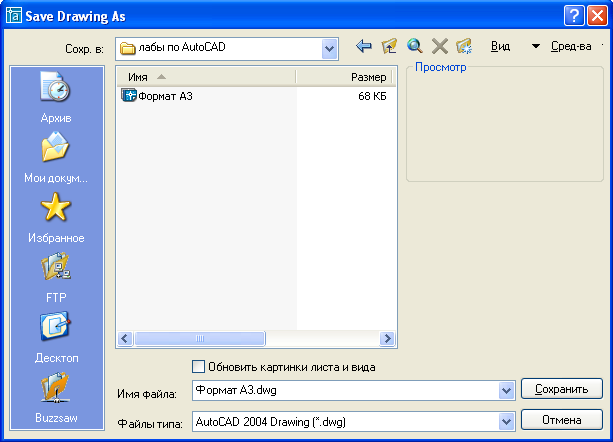Click the scroll right arrow
This screenshot has height=442, width=613.
(387, 338)
